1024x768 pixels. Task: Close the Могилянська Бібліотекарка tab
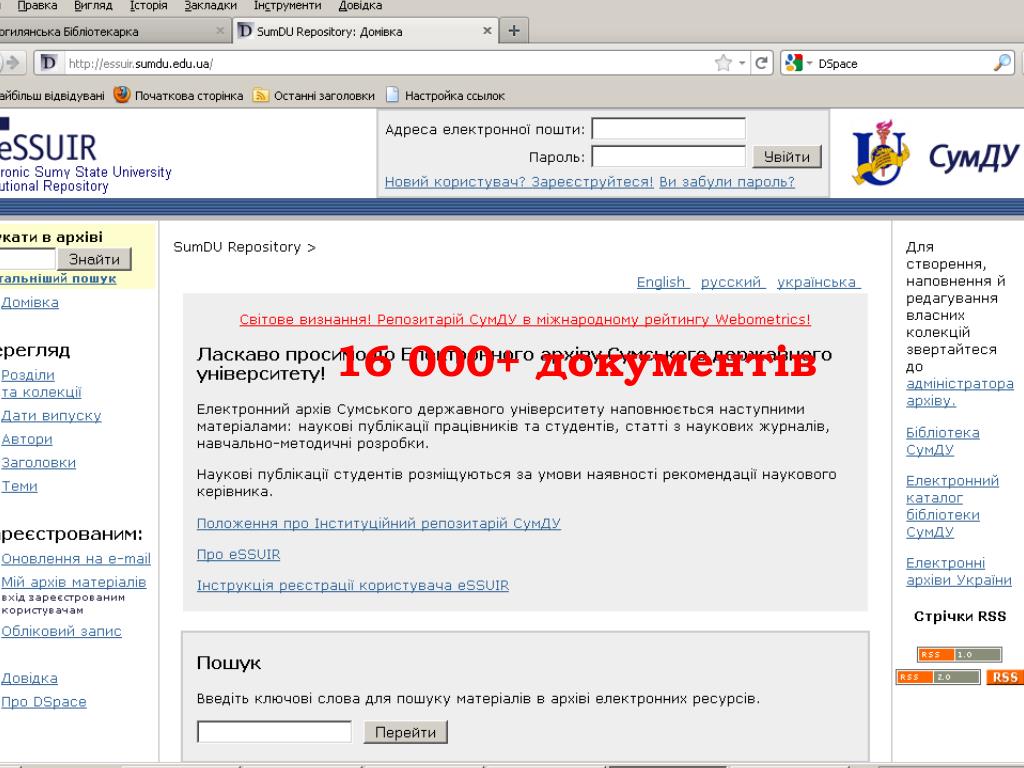pos(219,31)
